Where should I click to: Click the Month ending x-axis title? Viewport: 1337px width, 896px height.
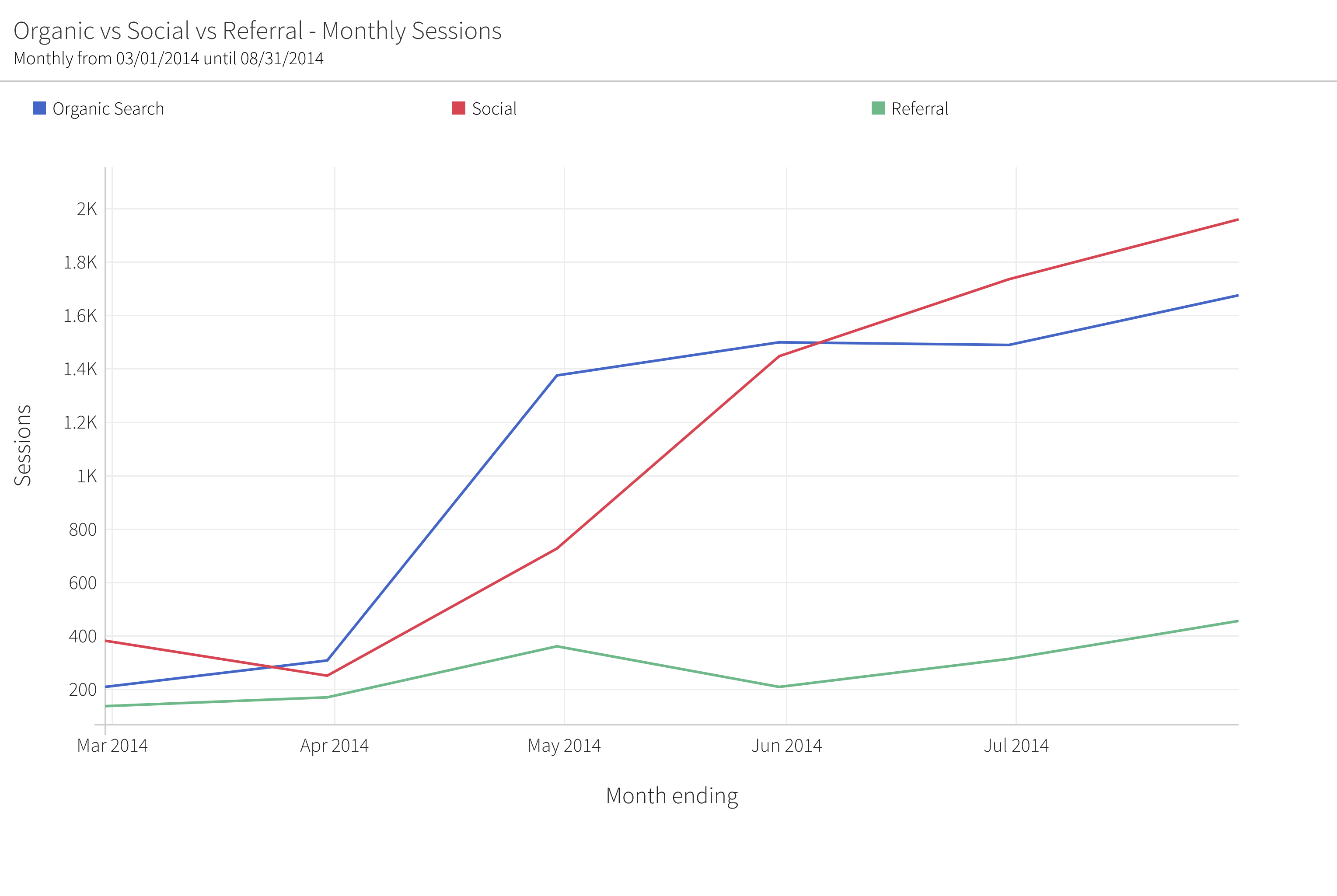point(672,796)
